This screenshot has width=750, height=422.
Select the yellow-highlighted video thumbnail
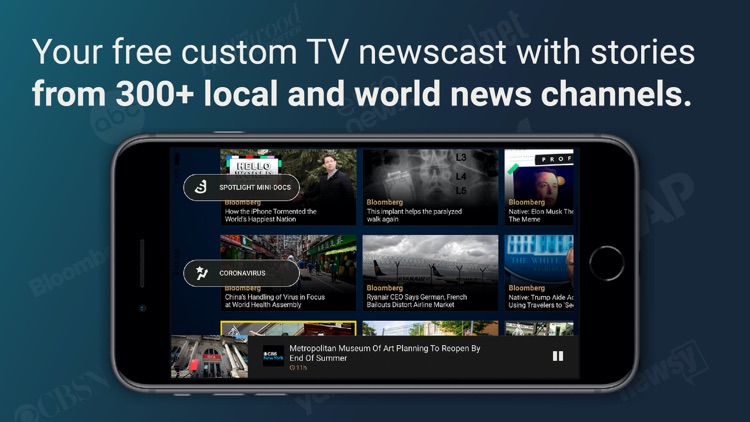(x=288, y=329)
